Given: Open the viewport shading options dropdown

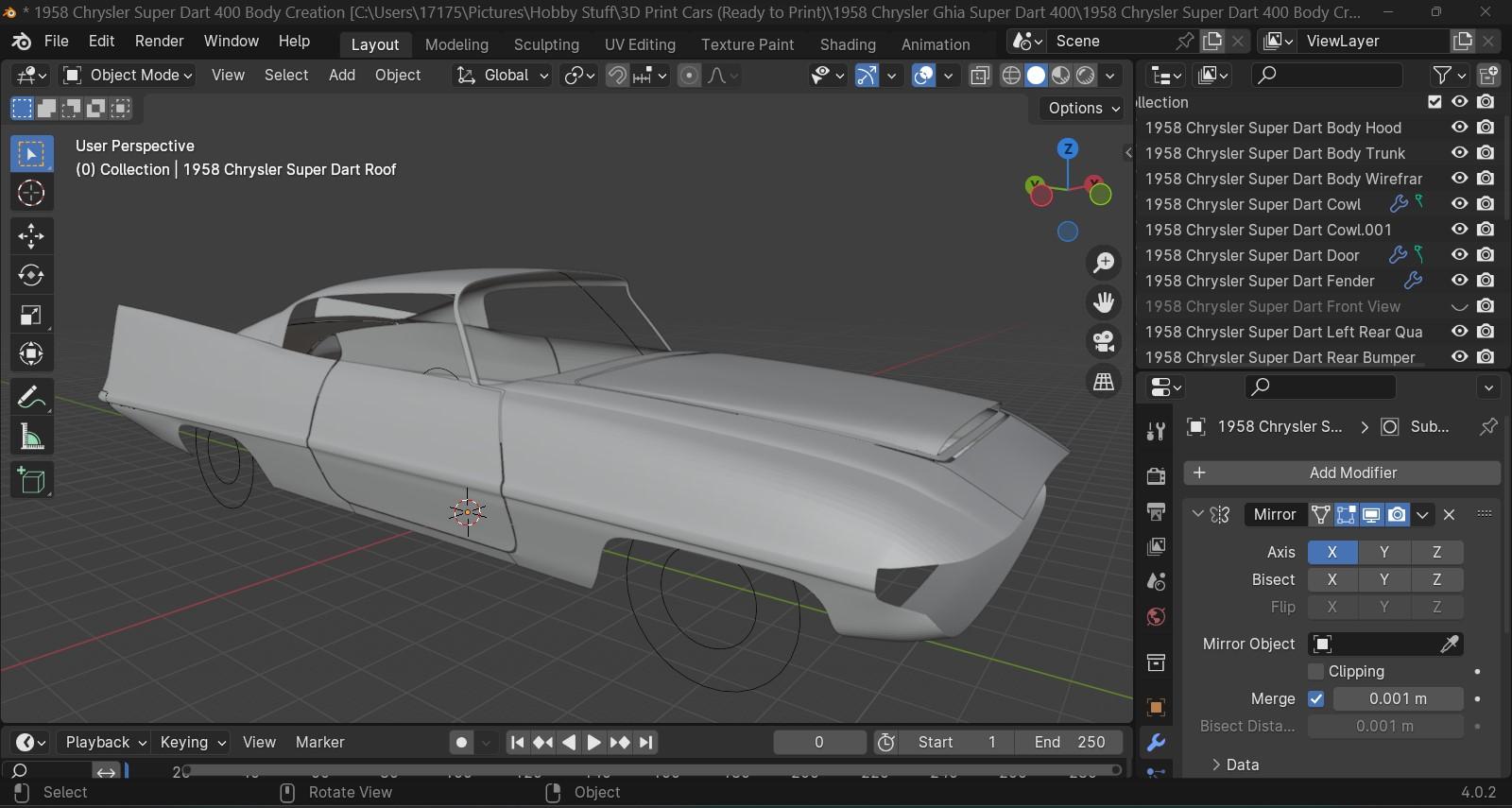Looking at the screenshot, I should [x=1111, y=76].
